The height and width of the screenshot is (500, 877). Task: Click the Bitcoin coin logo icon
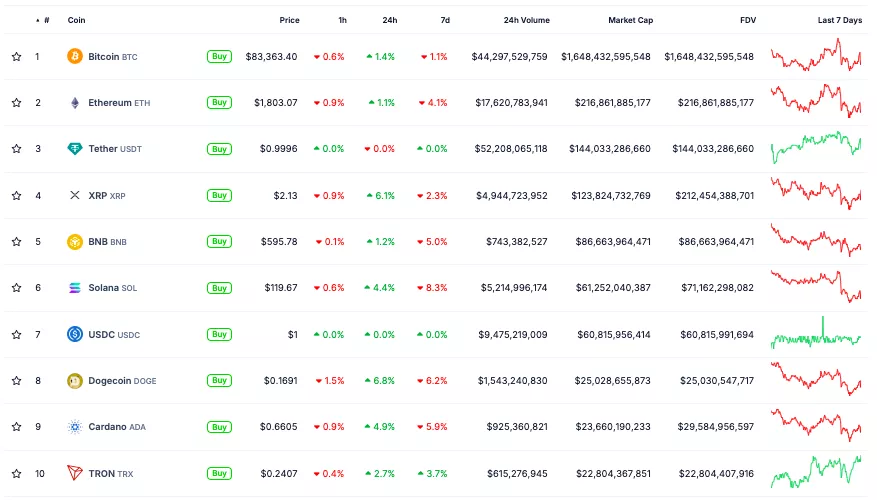[x=75, y=57]
